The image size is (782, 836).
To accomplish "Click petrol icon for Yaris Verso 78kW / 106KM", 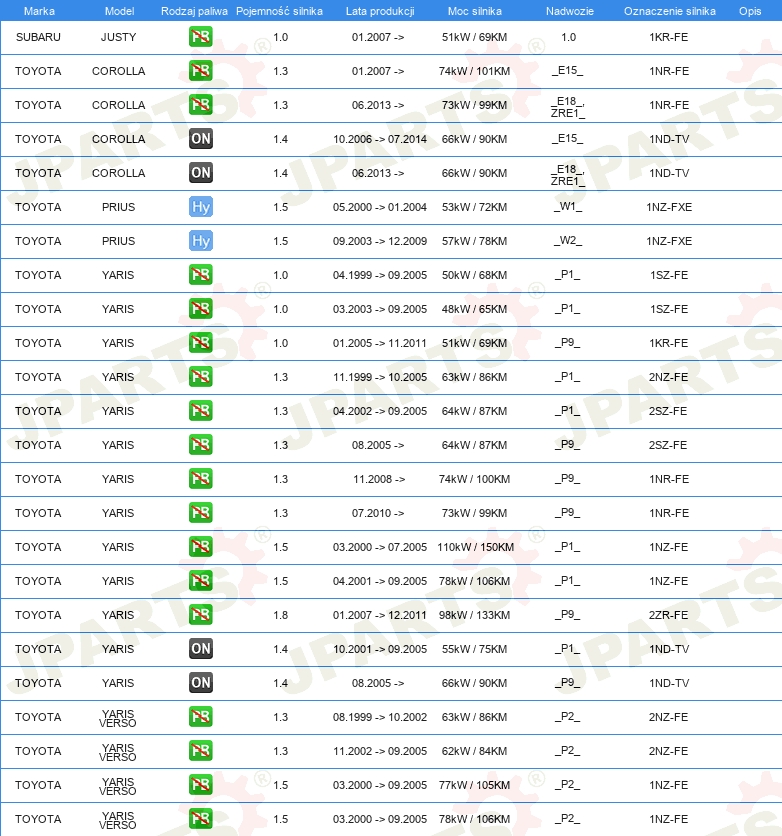I will 200,819.
